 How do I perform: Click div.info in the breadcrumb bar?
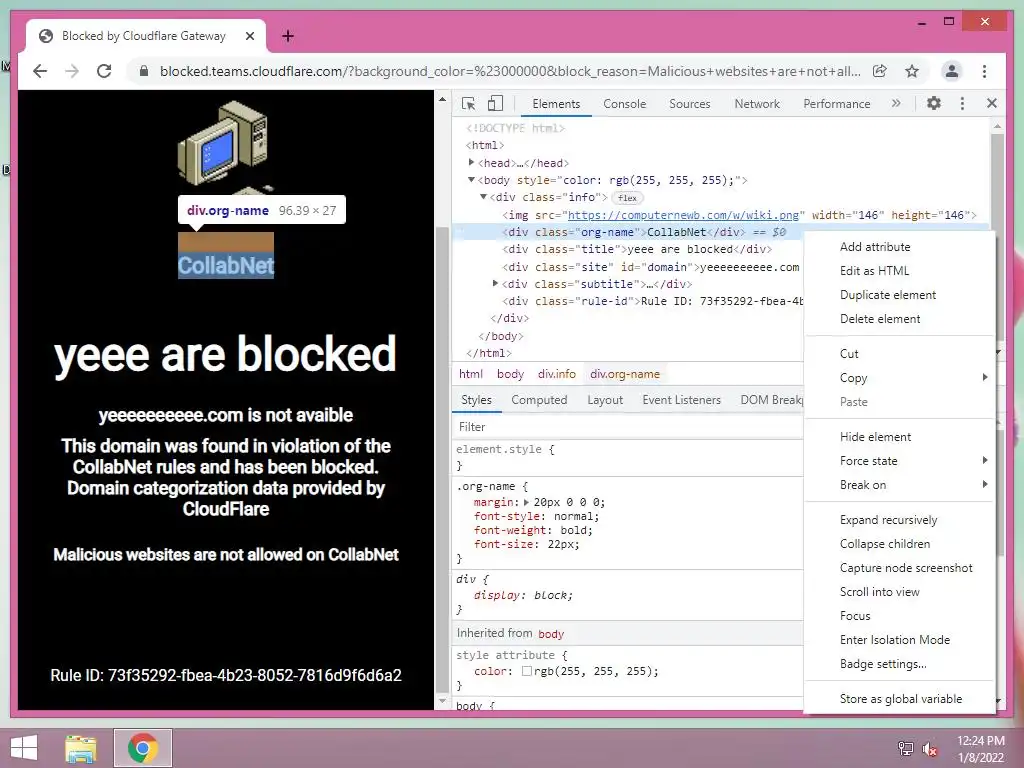point(557,374)
